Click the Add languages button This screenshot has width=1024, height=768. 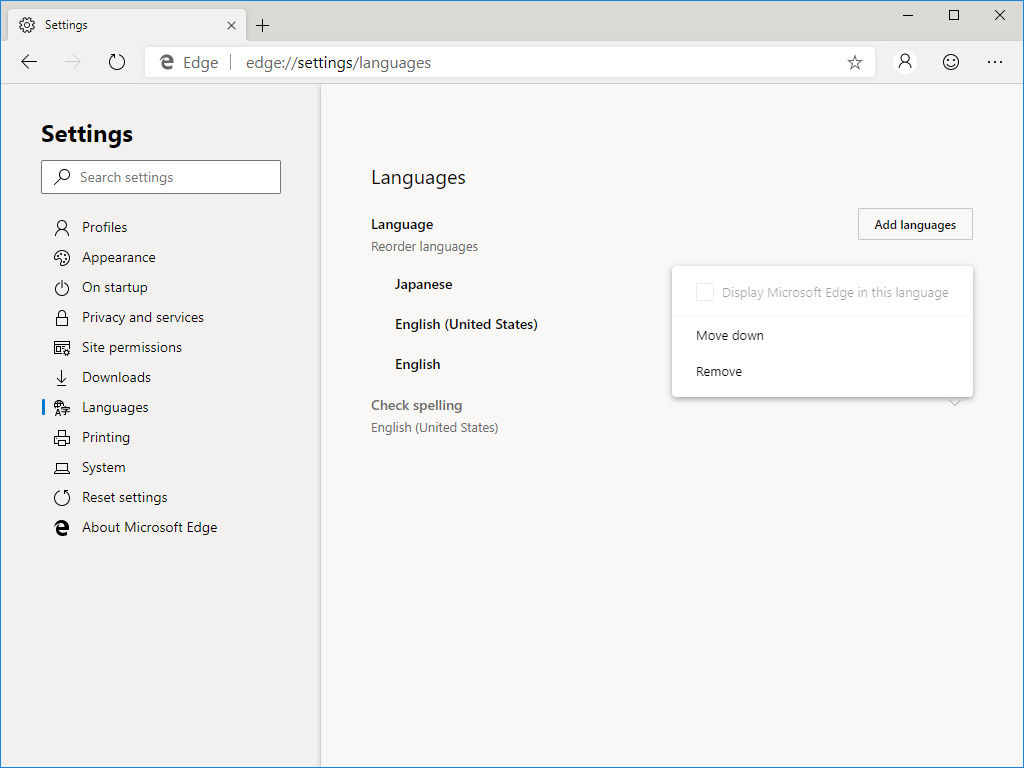tap(914, 224)
